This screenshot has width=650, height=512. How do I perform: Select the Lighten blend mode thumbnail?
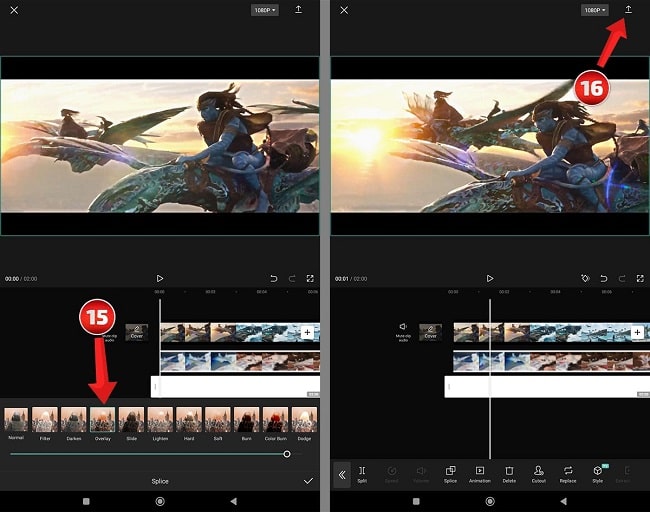[160, 420]
